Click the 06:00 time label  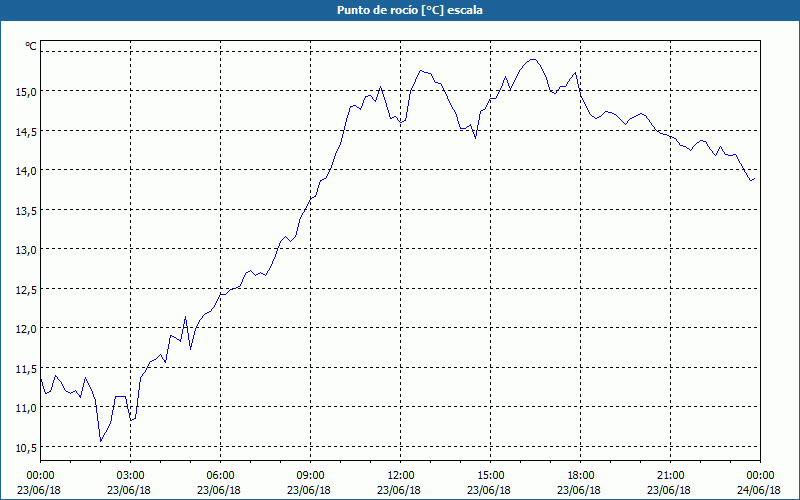(220, 476)
